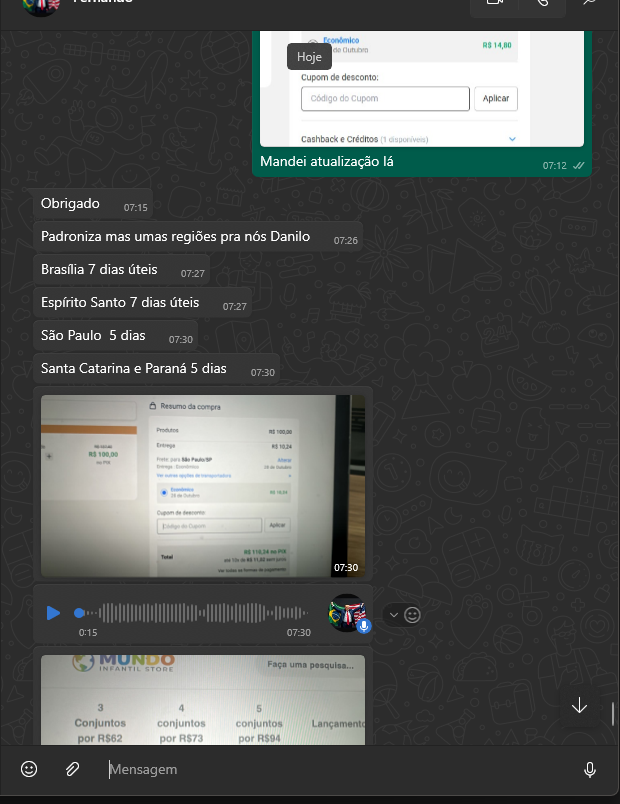This screenshot has height=804, width=620.
Task: Click the chat scrollbar thumb
Action: (613, 713)
